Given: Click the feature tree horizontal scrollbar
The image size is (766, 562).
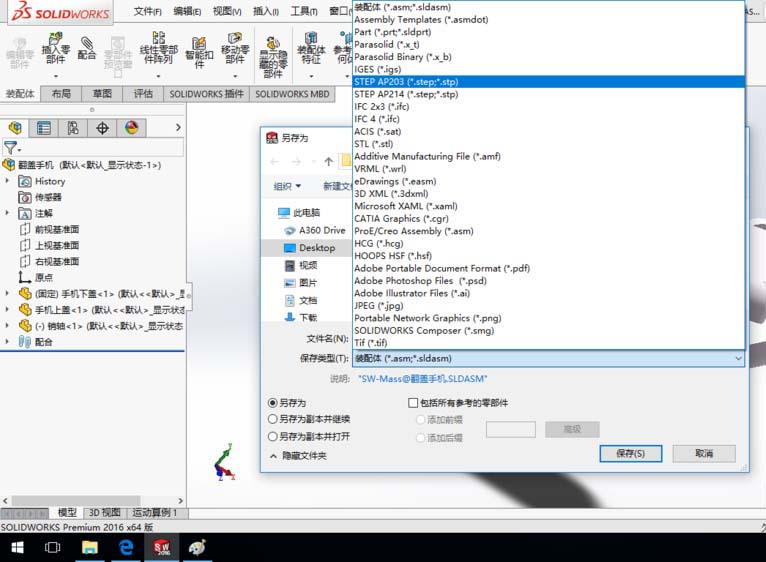Looking at the screenshot, I should pyautogui.click(x=76, y=501).
